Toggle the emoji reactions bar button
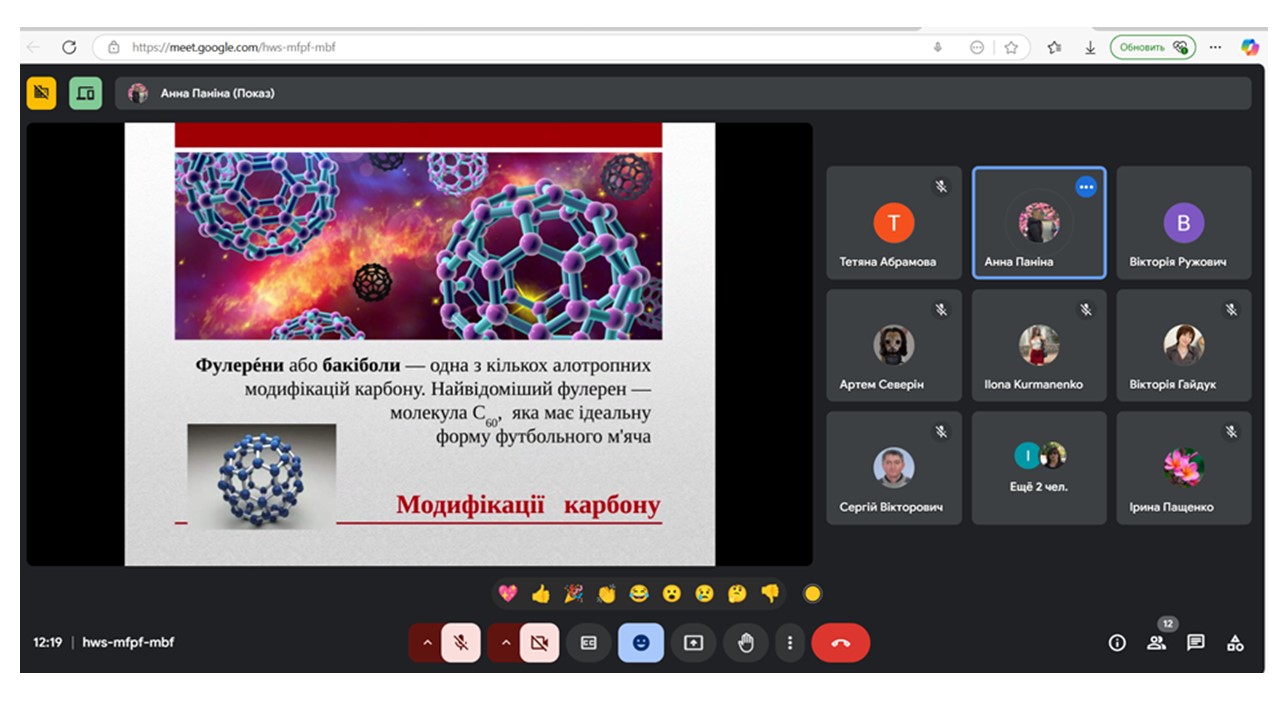This screenshot has height=720, width=1280. coord(640,643)
